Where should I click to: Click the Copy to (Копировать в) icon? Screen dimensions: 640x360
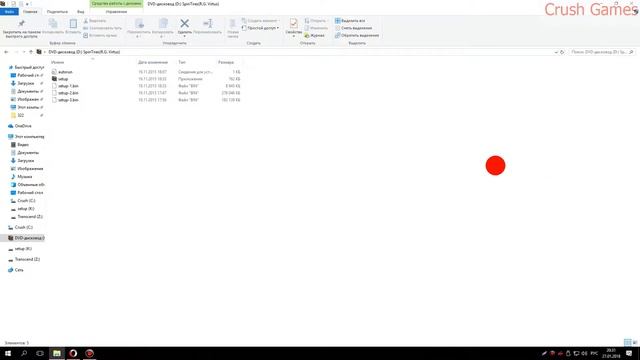point(163,23)
